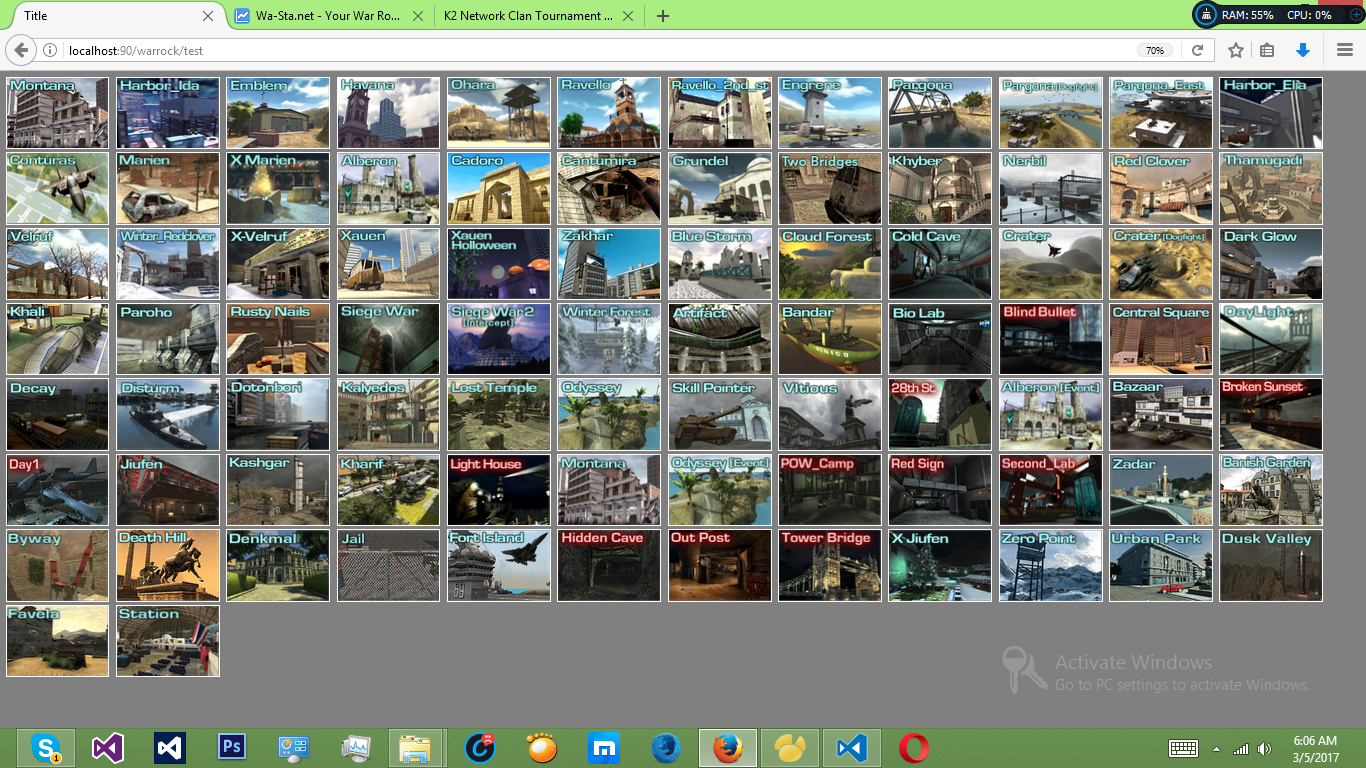Select the Emblem map thumbnail

pos(278,112)
